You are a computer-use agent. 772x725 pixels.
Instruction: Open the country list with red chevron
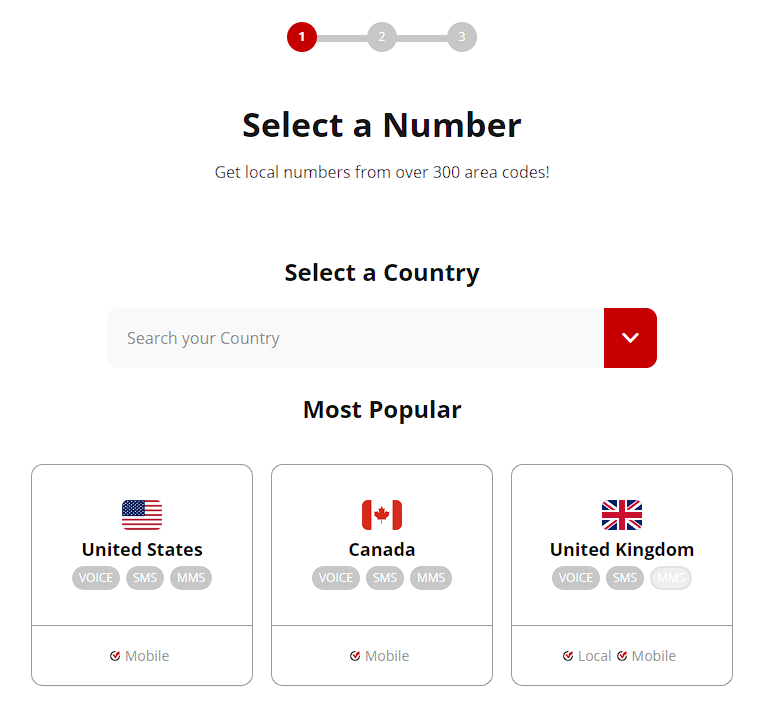(x=630, y=338)
